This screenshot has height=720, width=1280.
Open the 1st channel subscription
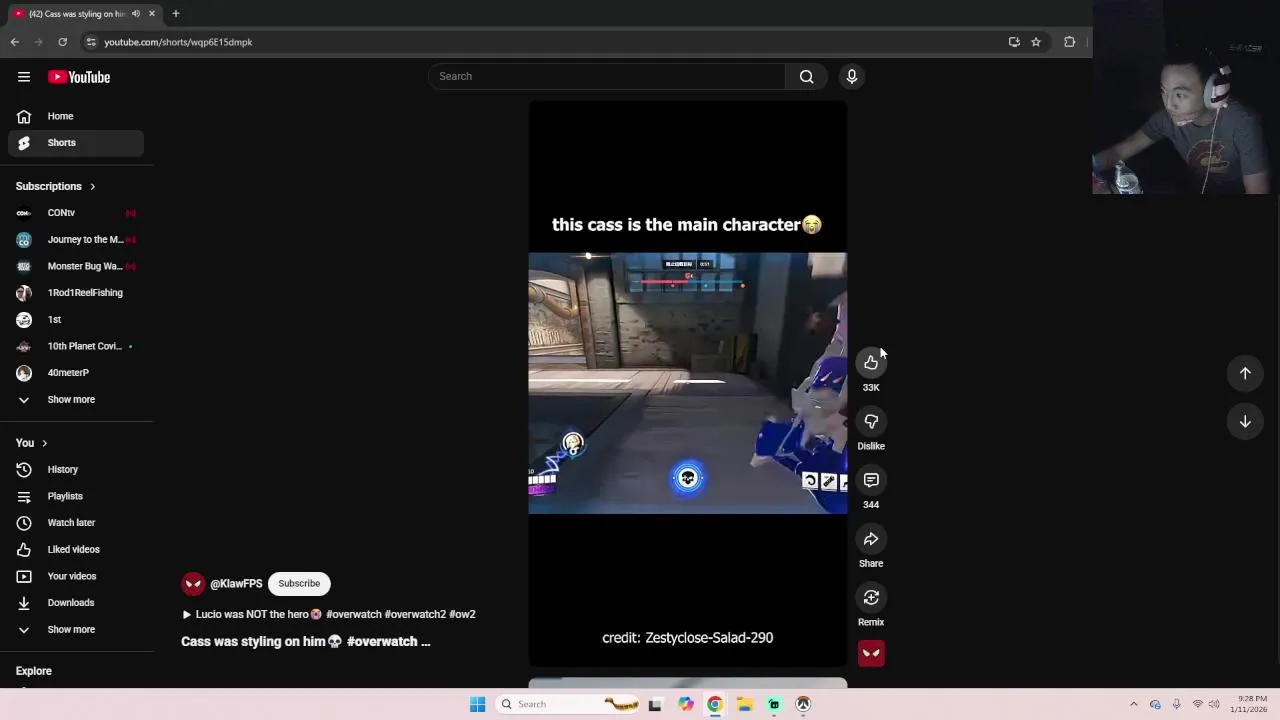tap(76, 319)
